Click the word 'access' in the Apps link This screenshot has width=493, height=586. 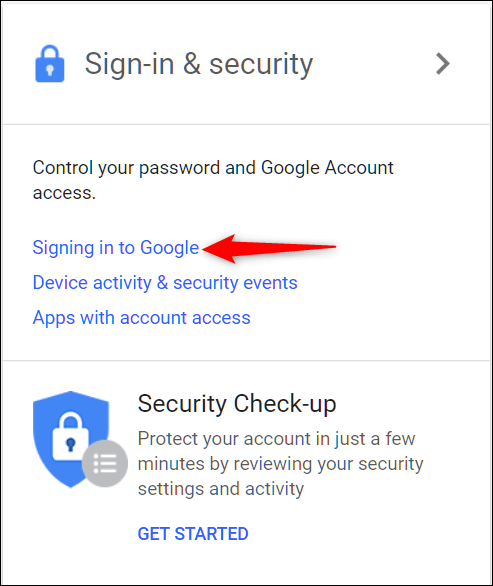pos(221,318)
